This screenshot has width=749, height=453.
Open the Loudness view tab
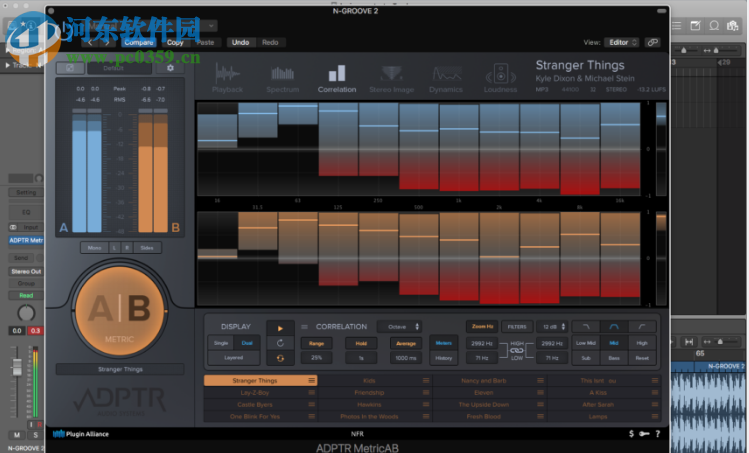500,78
